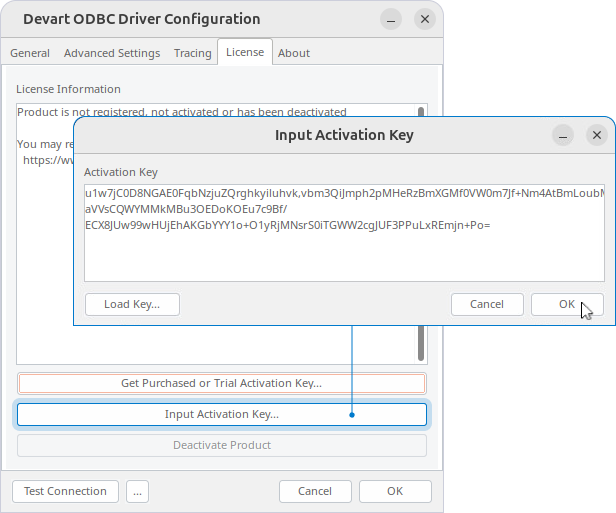Viewport: 616px width, 513px height.
Task: Click Get Purchased or Trial Activation Key button
Action: click(x=222, y=383)
